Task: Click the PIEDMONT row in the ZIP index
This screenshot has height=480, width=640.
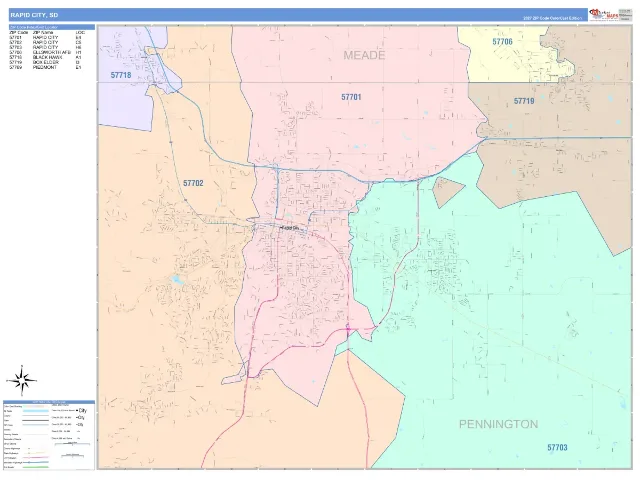Action: 45,67
